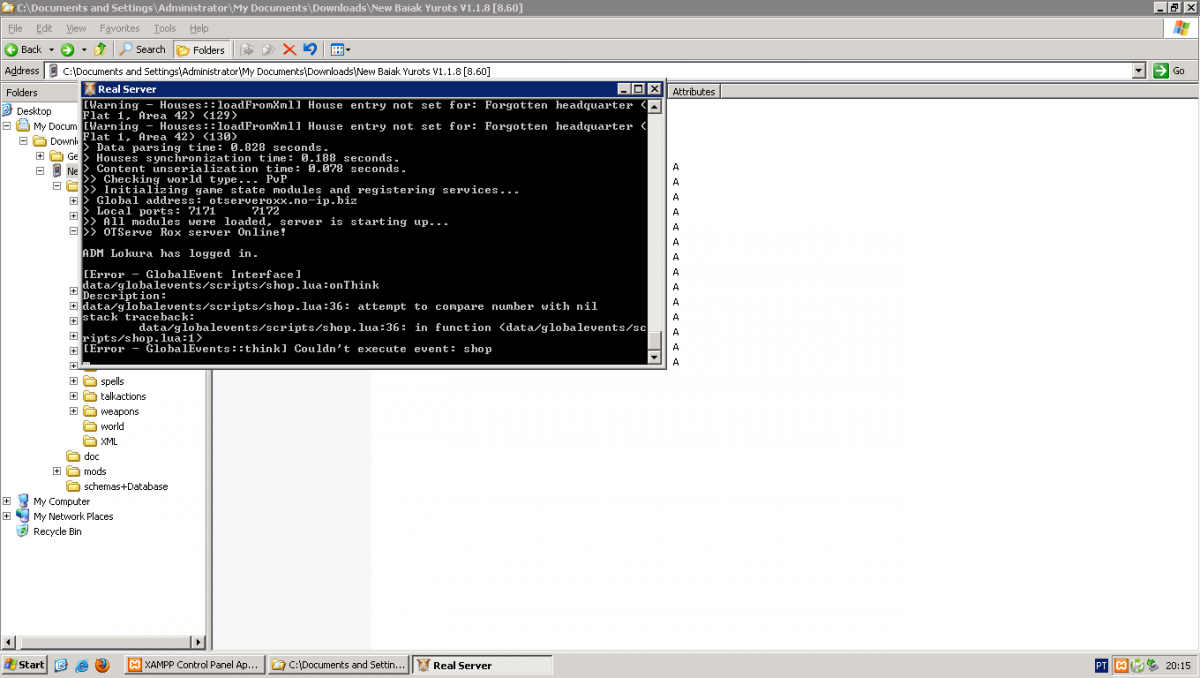Open Recycle Bin in the tree

(57, 531)
